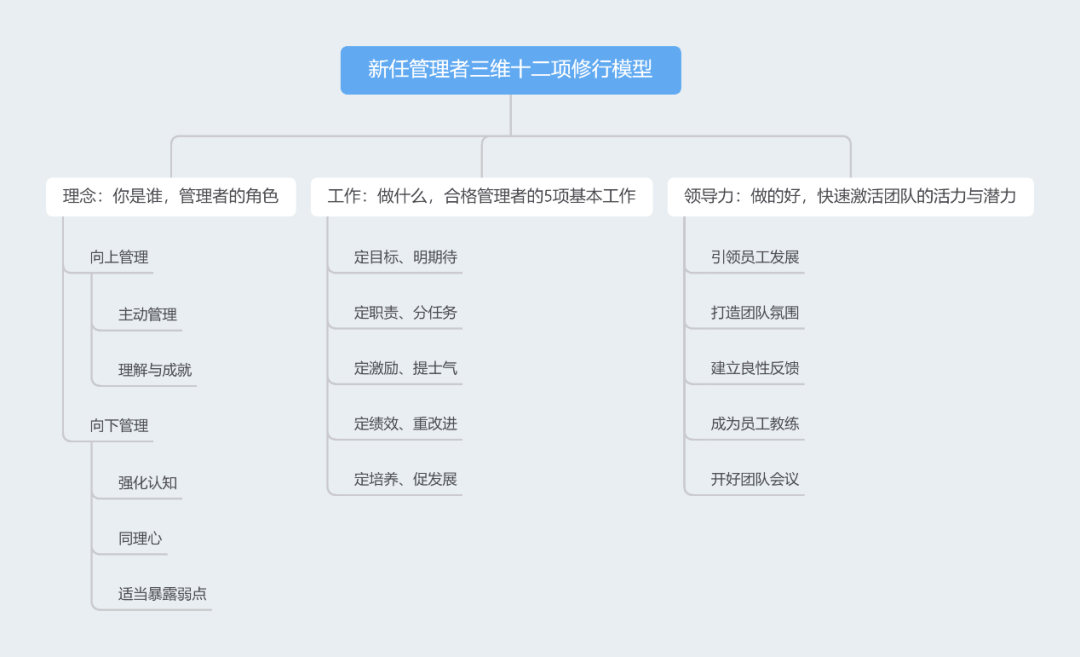Select the 定激励、提士气 node

click(x=406, y=368)
